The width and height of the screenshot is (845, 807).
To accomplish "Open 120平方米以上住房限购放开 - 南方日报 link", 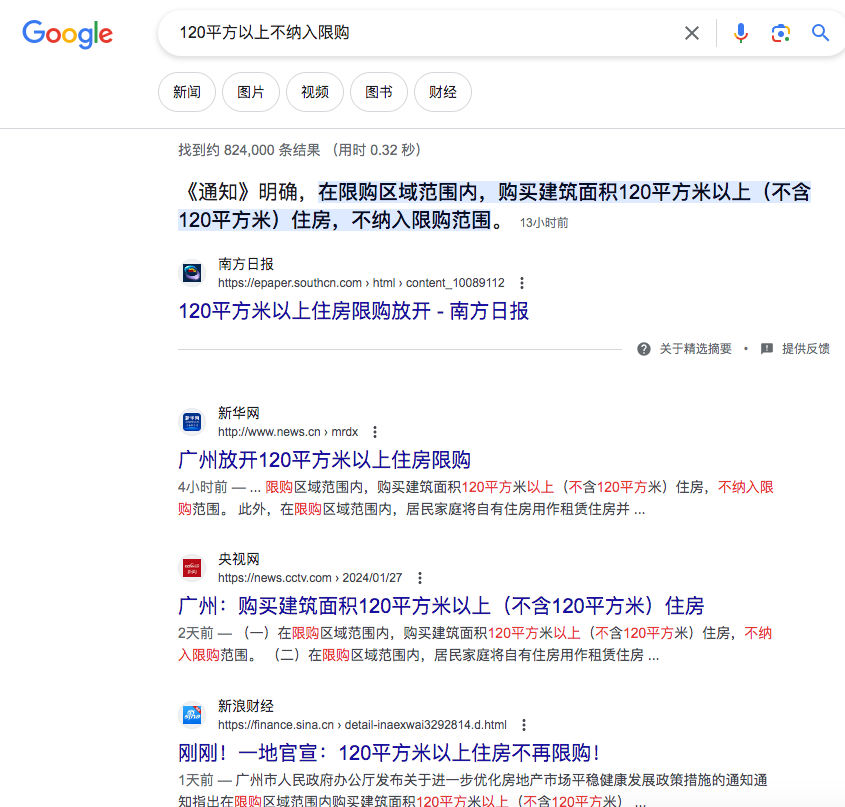I will (353, 311).
